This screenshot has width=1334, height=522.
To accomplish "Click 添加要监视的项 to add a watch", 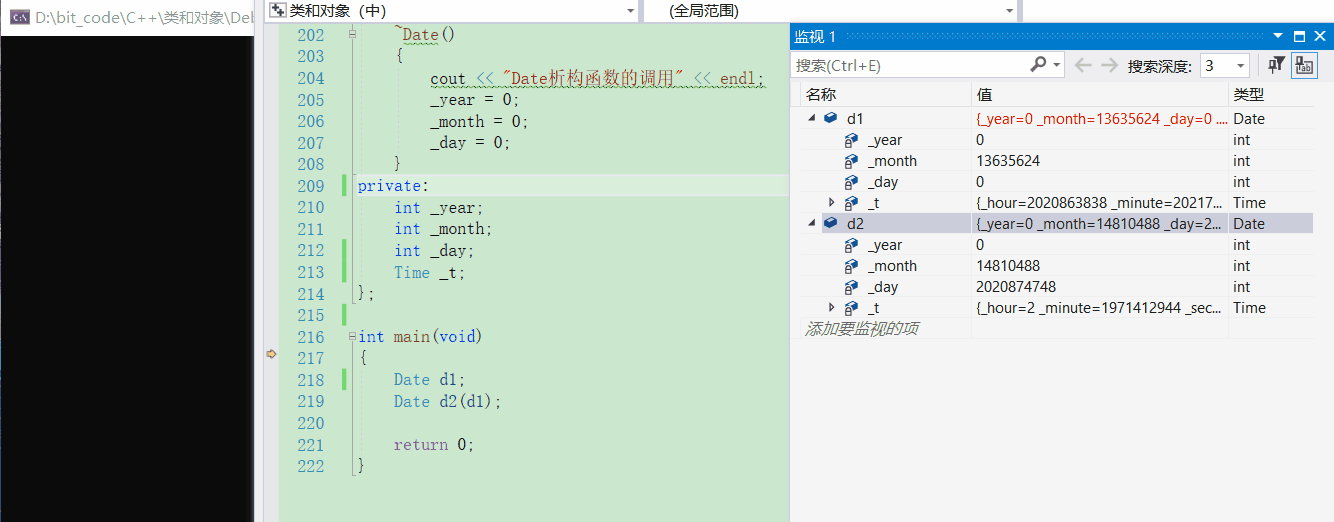I will (862, 328).
